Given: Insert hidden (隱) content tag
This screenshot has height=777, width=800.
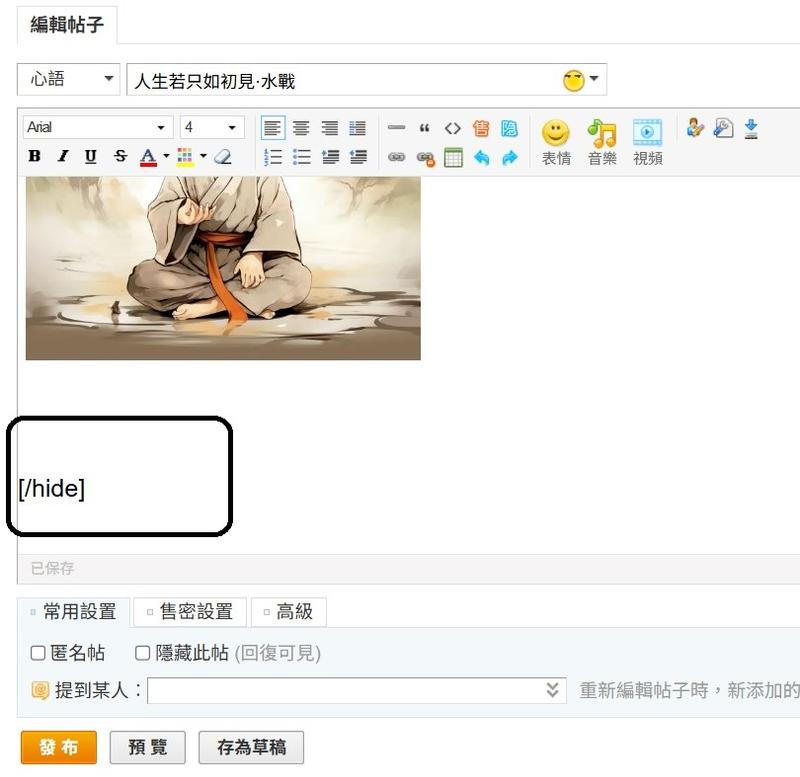Looking at the screenshot, I should [x=509, y=128].
